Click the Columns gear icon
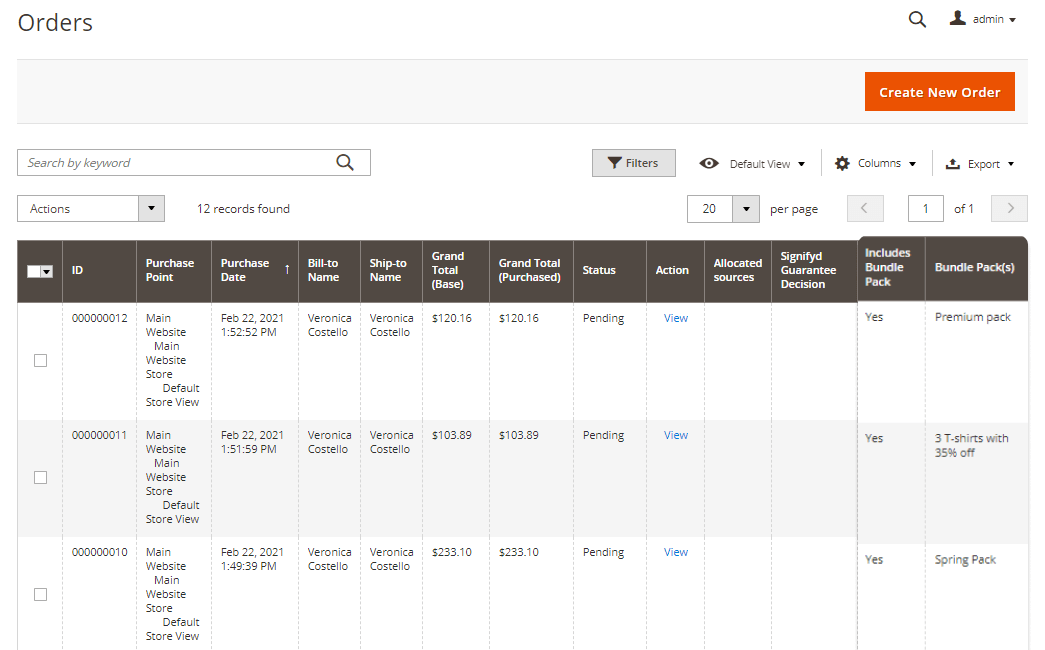This screenshot has height=650, width=1045. point(842,163)
